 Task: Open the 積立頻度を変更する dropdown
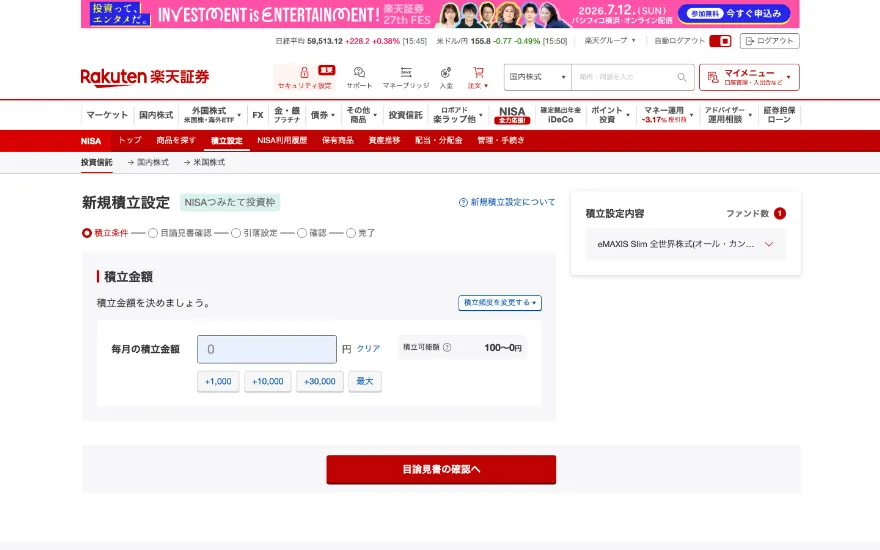point(499,302)
